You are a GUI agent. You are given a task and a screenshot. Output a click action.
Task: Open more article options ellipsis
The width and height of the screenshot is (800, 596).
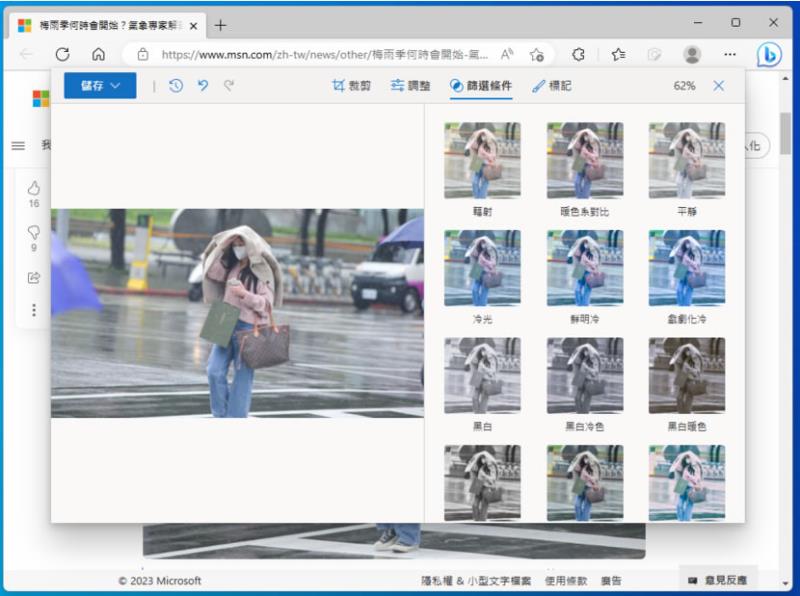[x=34, y=310]
